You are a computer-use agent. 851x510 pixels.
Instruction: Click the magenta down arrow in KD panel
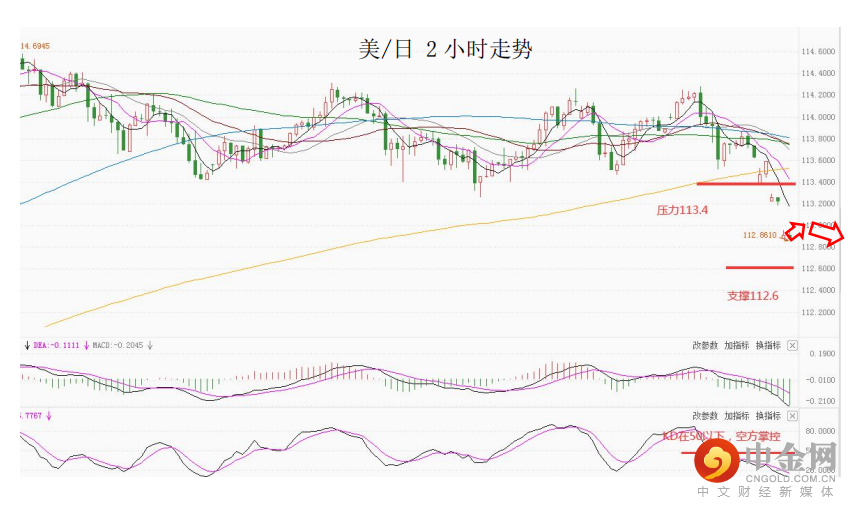click(47, 414)
